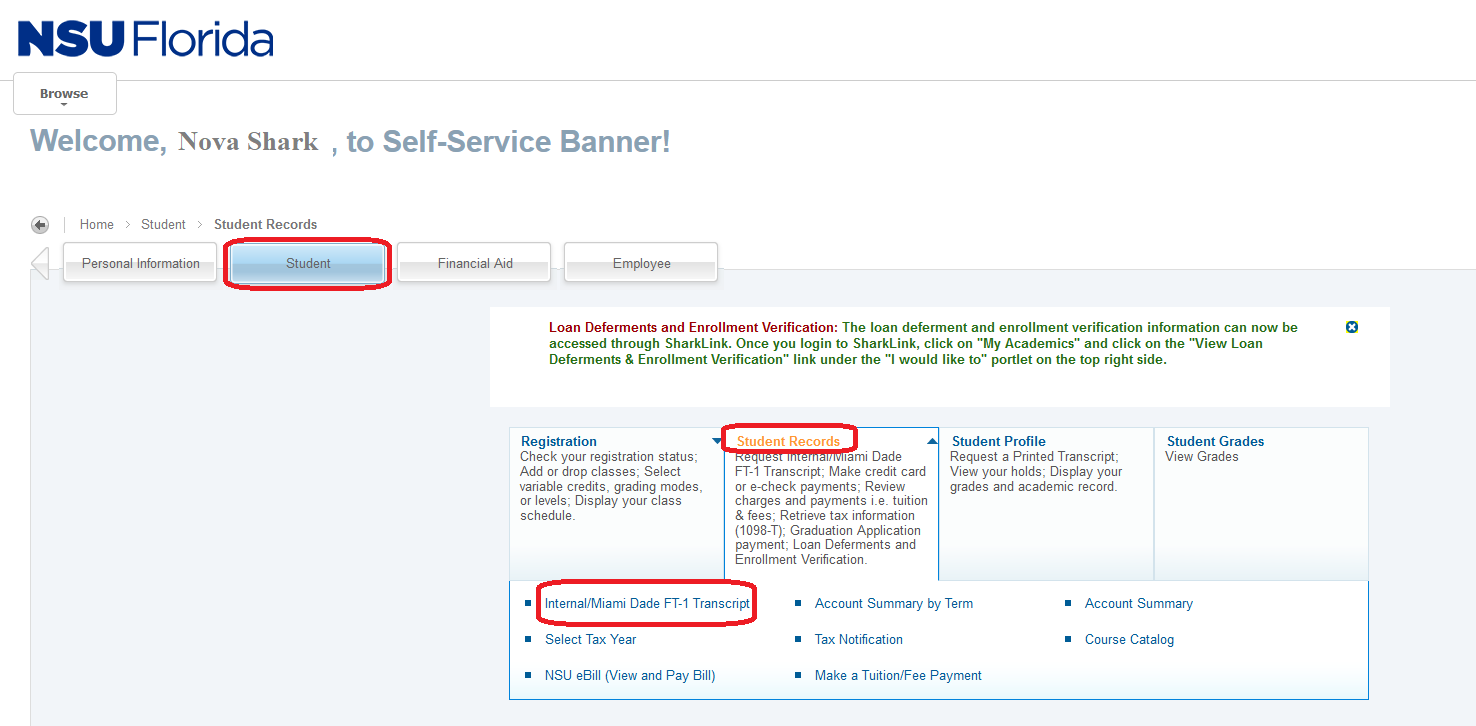Image resolution: width=1476 pixels, height=726 pixels.
Task: Click Make a Tuition/Fee Payment link
Action: coord(898,676)
